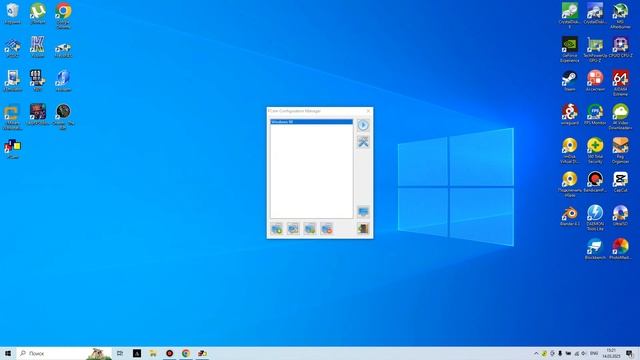This screenshot has width=640, height=360.
Task: Open UltraISO desktop shortcut
Action: (620, 216)
